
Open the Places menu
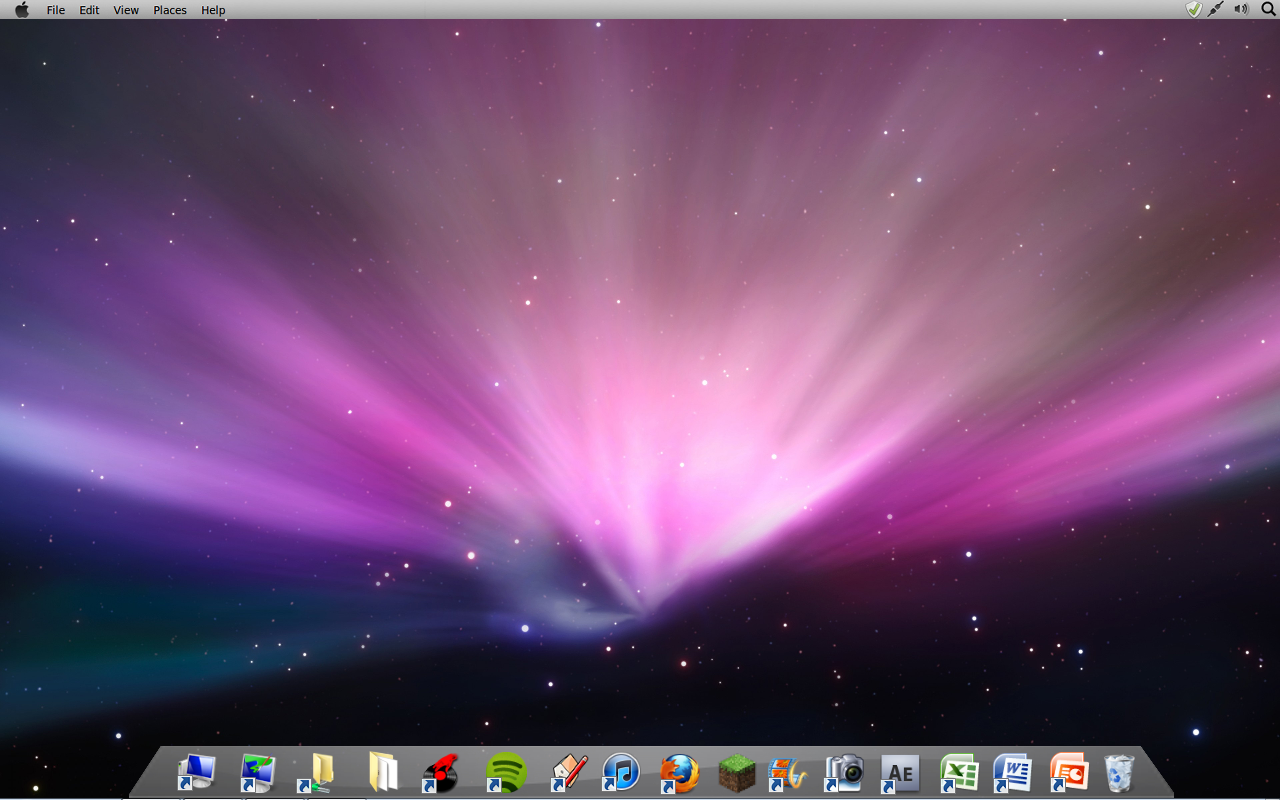tap(169, 10)
